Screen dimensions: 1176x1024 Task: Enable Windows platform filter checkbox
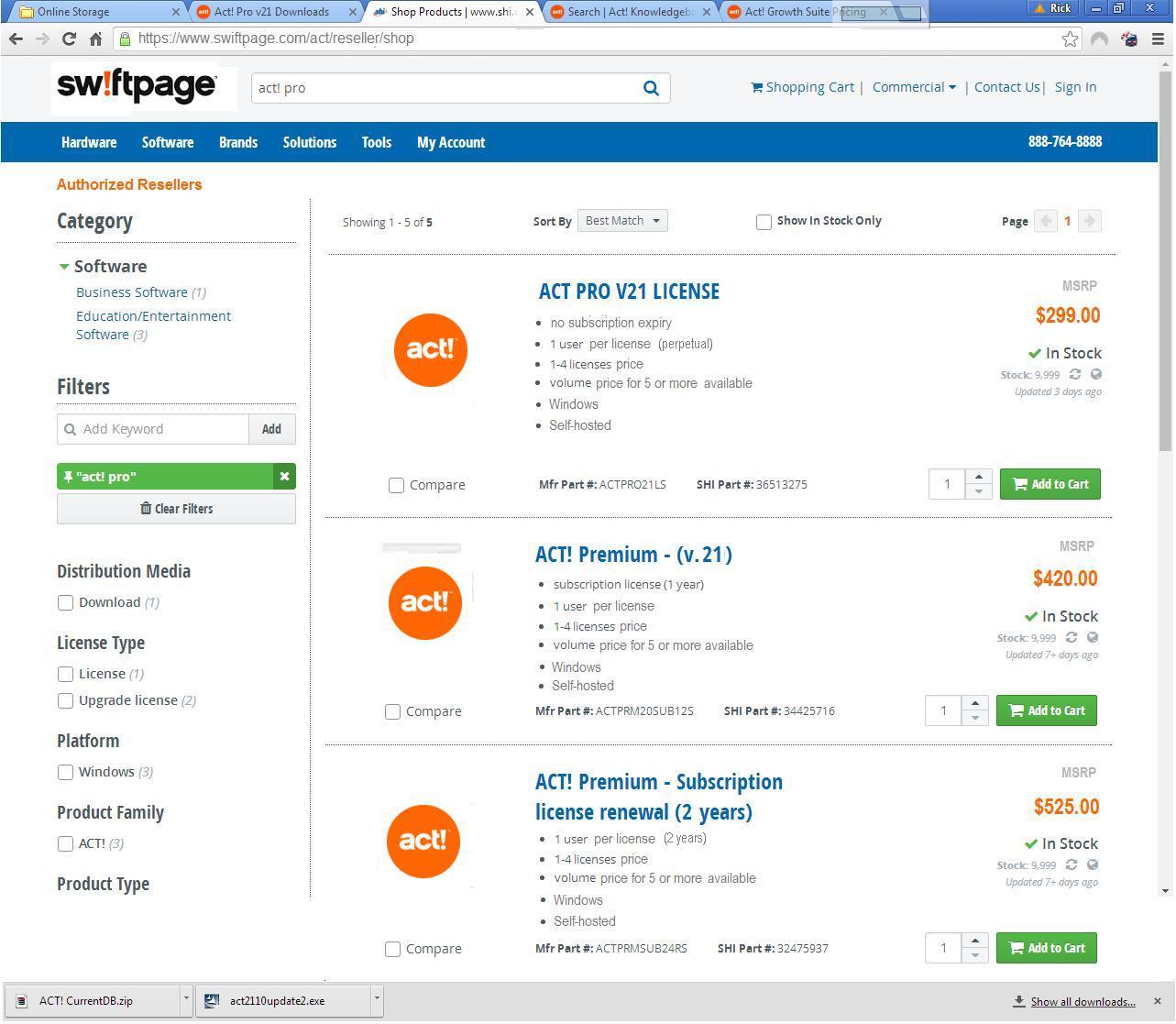click(65, 772)
